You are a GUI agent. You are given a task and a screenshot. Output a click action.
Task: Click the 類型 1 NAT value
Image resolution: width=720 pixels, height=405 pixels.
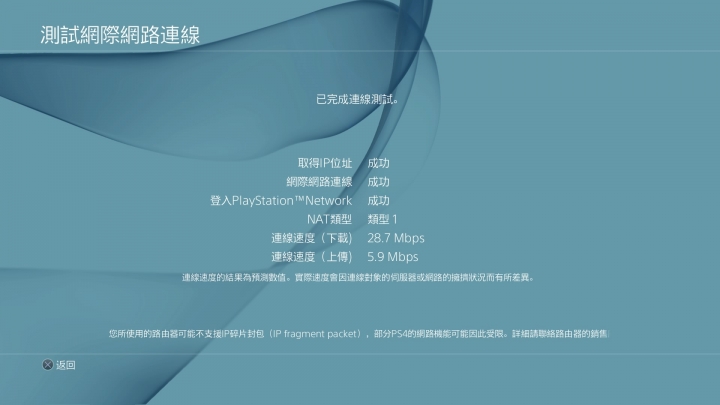coord(382,219)
